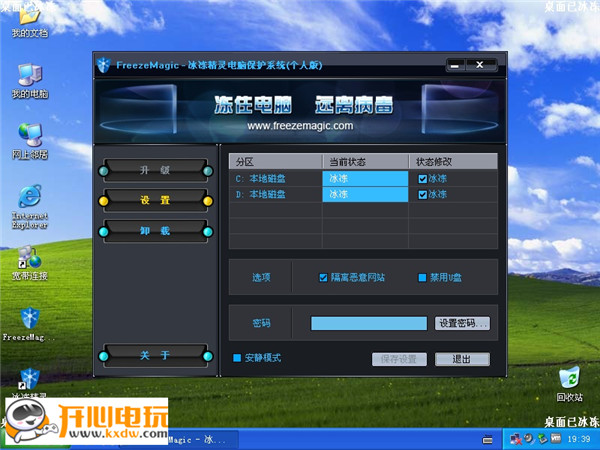Uncheck 冰冻 checkbox for the C: drive
The image size is (600, 450).
pos(422,179)
